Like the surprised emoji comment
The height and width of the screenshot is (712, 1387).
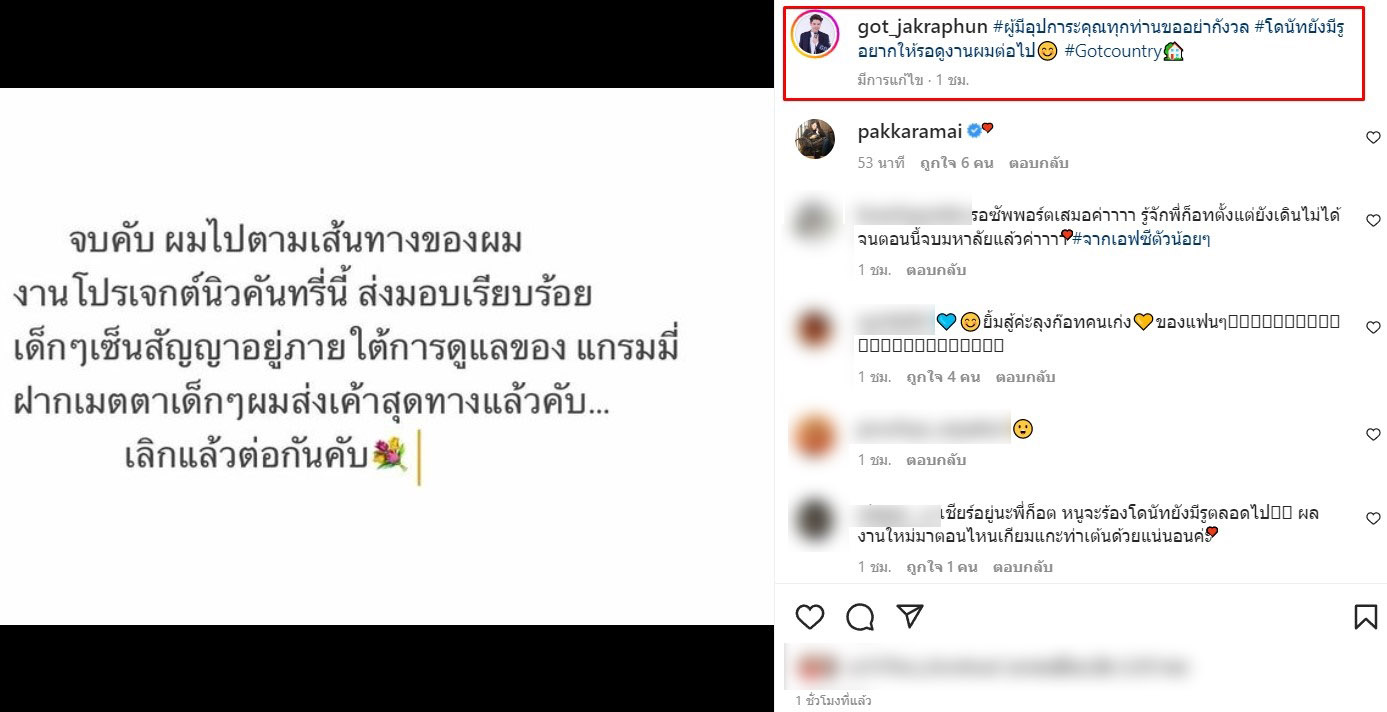pyautogui.click(x=1373, y=434)
